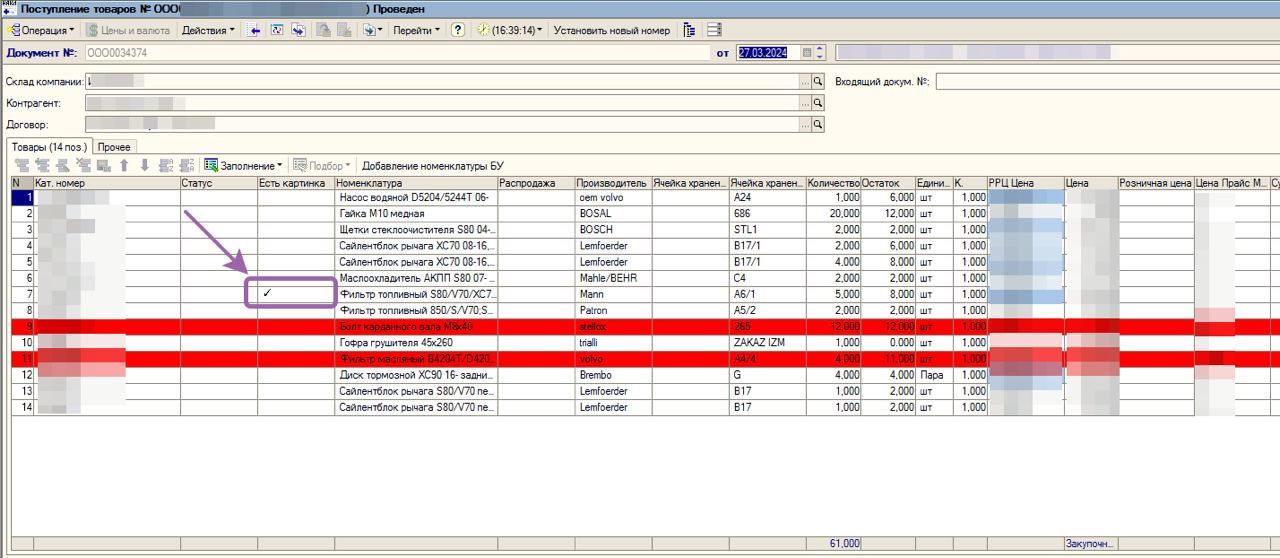Viewport: 1280px width, 558px height.
Task: Click the add-row icon in goods table toolbar
Action: click(x=22, y=165)
